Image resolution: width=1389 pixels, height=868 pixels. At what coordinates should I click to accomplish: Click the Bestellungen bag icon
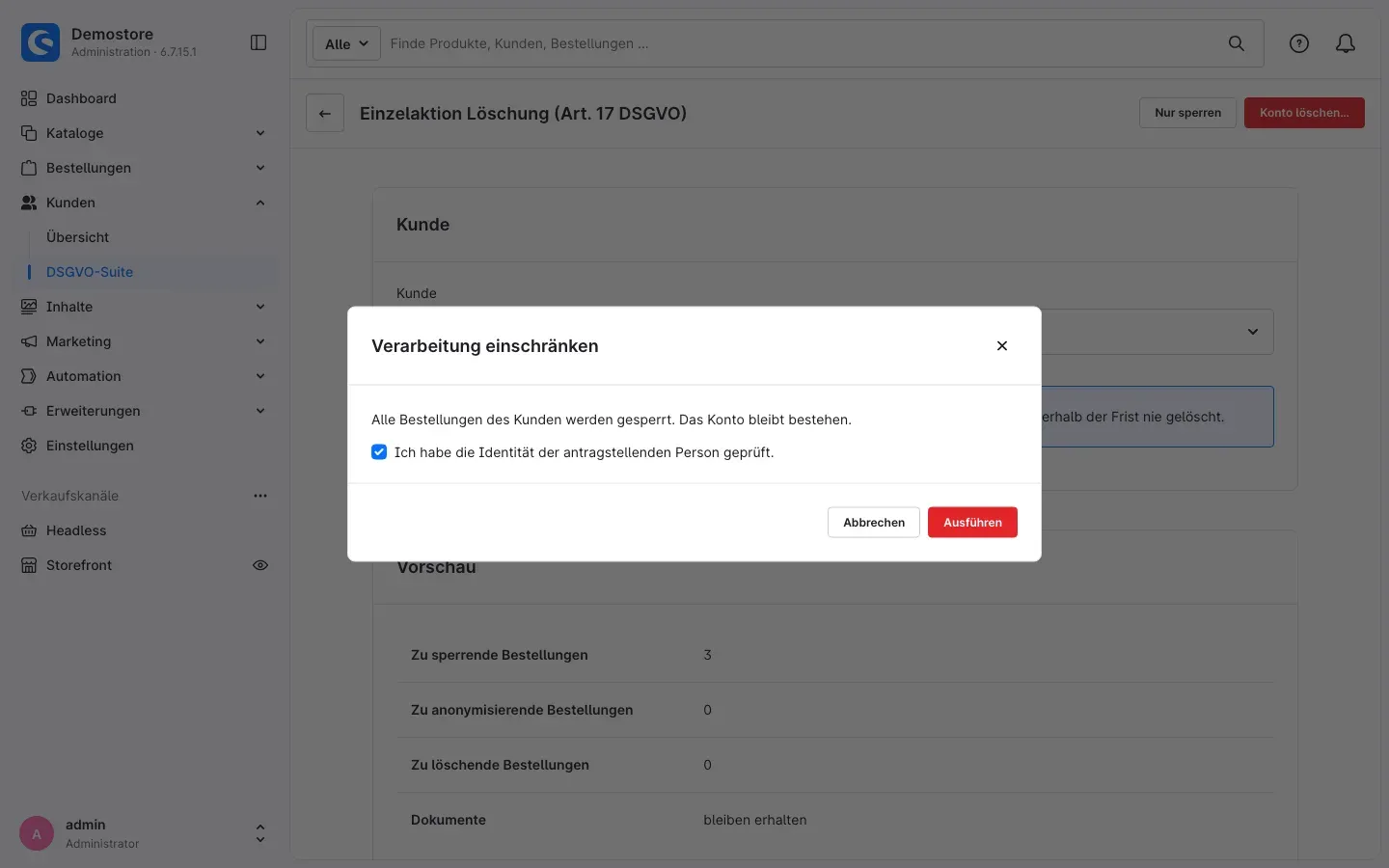coord(29,168)
